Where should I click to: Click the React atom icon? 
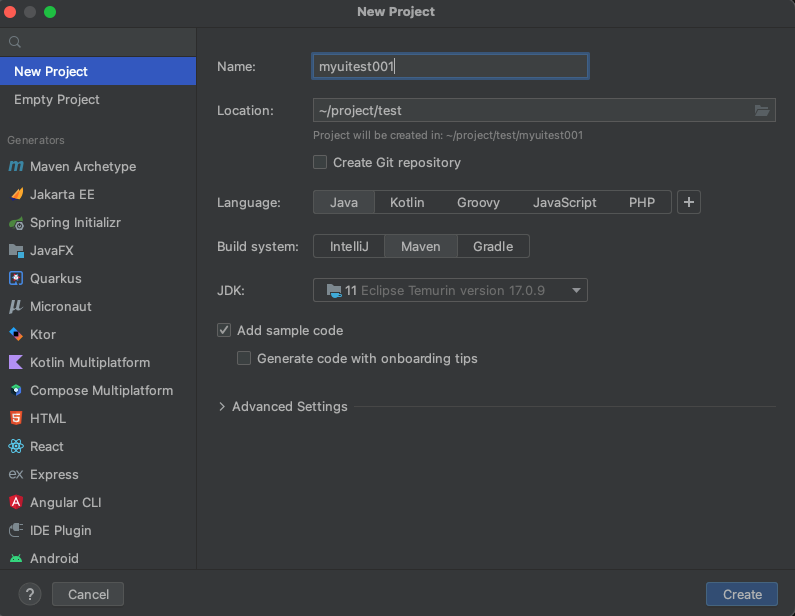16,446
